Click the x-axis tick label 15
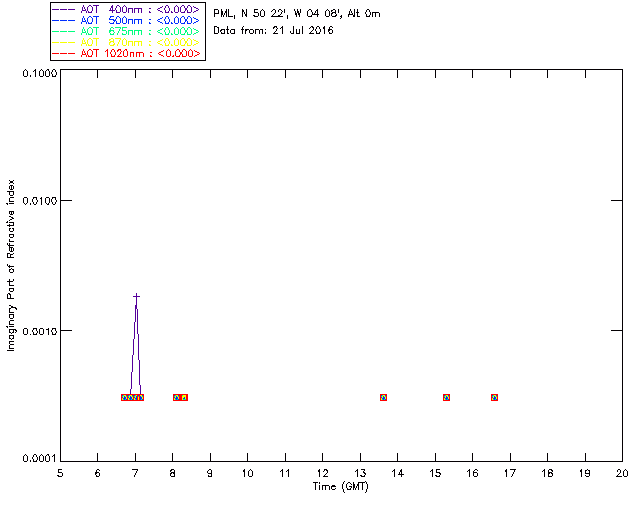The height and width of the screenshot is (512, 640). tap(435, 473)
